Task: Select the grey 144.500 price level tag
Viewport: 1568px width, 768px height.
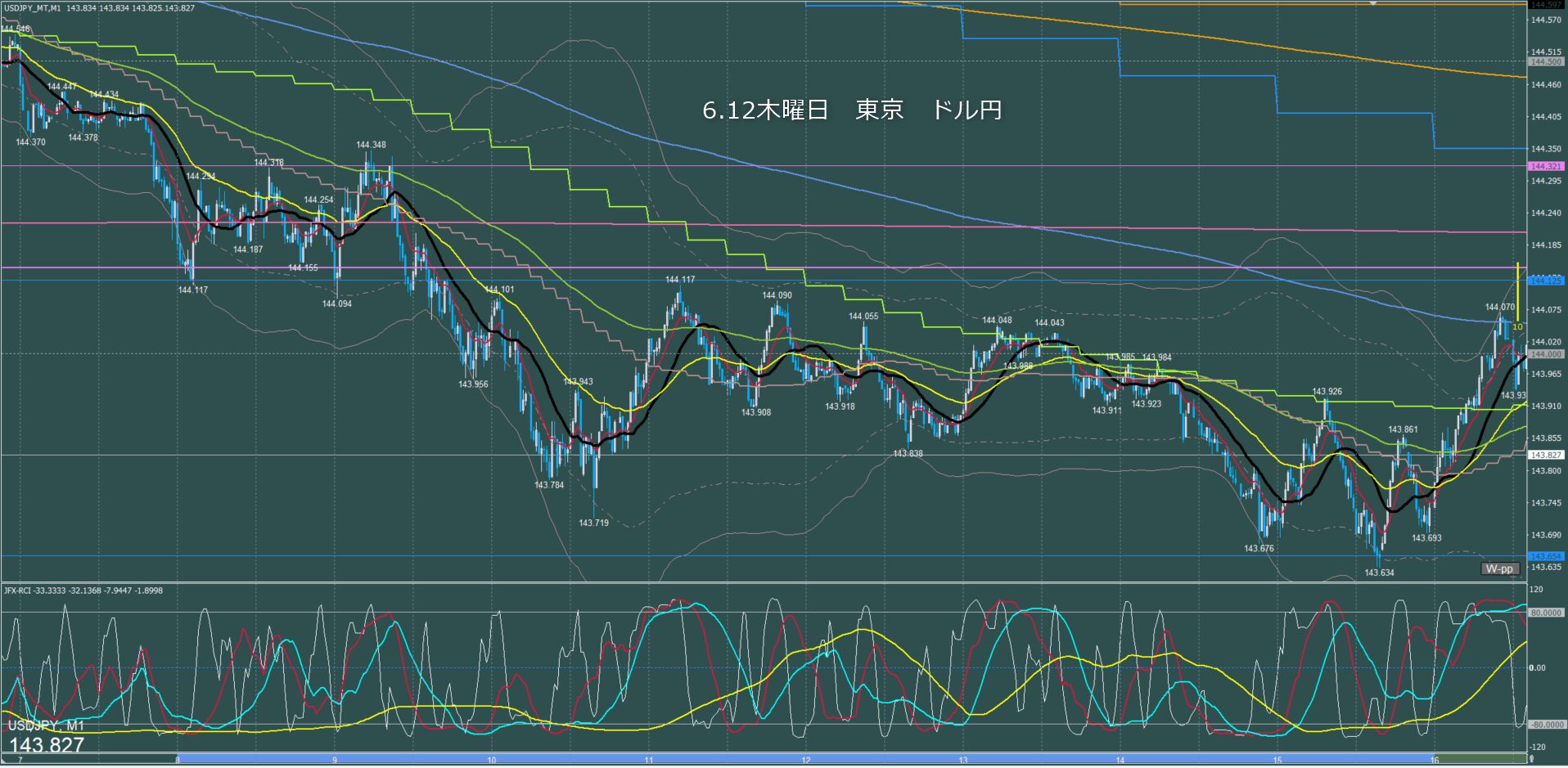Action: pos(1545,61)
